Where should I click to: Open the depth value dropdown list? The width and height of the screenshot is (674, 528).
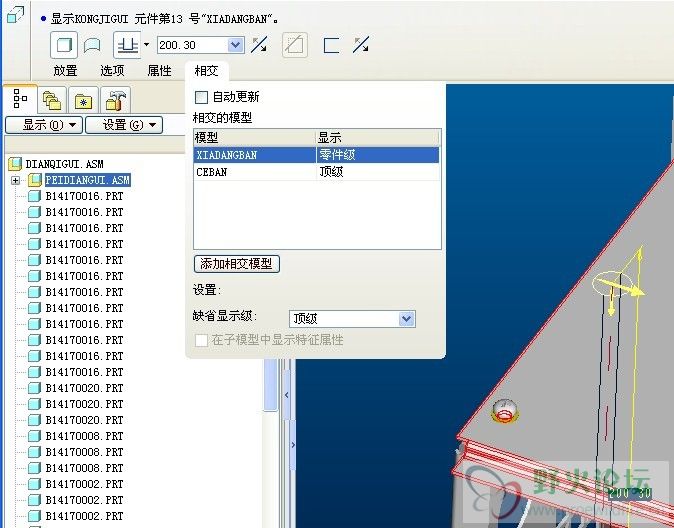(235, 45)
